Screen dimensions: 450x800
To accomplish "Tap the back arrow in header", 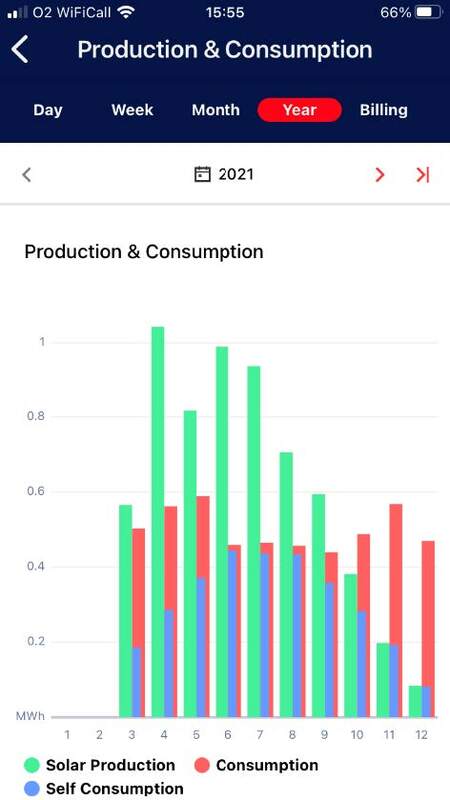I will point(20,49).
